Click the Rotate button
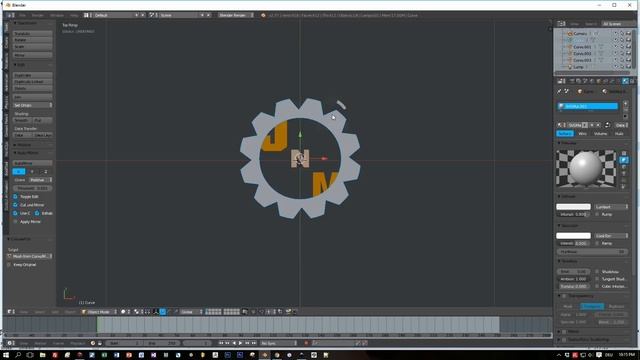 click(x=32, y=40)
